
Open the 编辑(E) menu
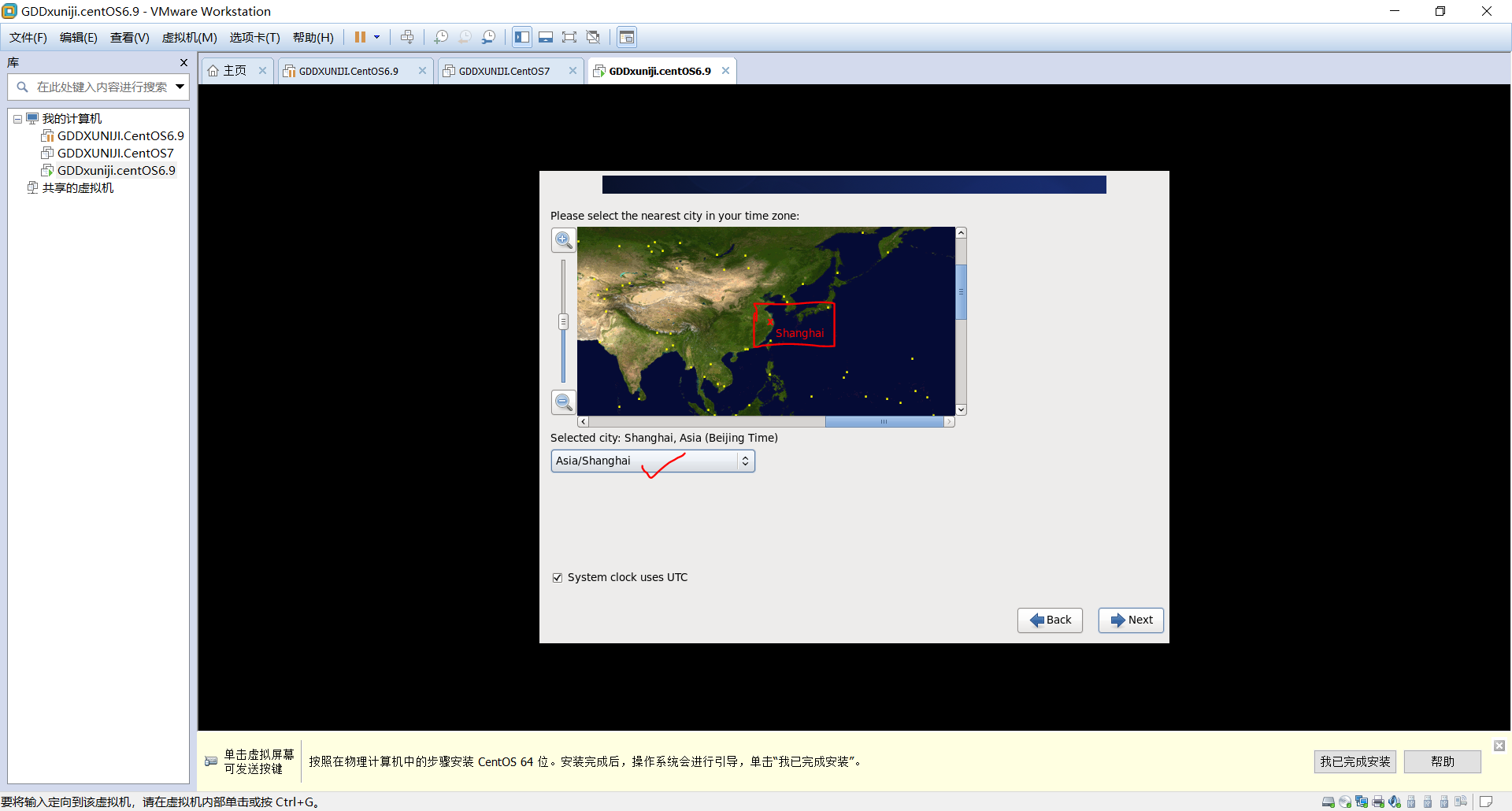click(x=79, y=37)
